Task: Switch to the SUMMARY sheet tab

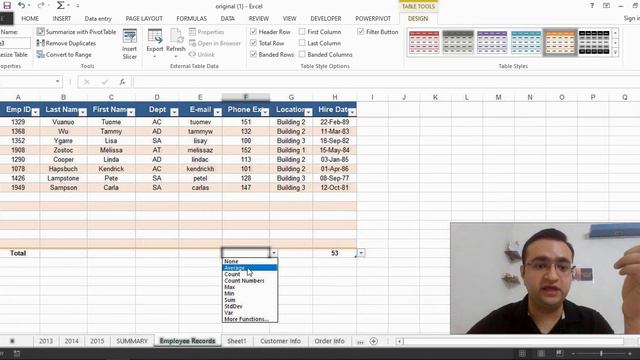Action: click(132, 341)
